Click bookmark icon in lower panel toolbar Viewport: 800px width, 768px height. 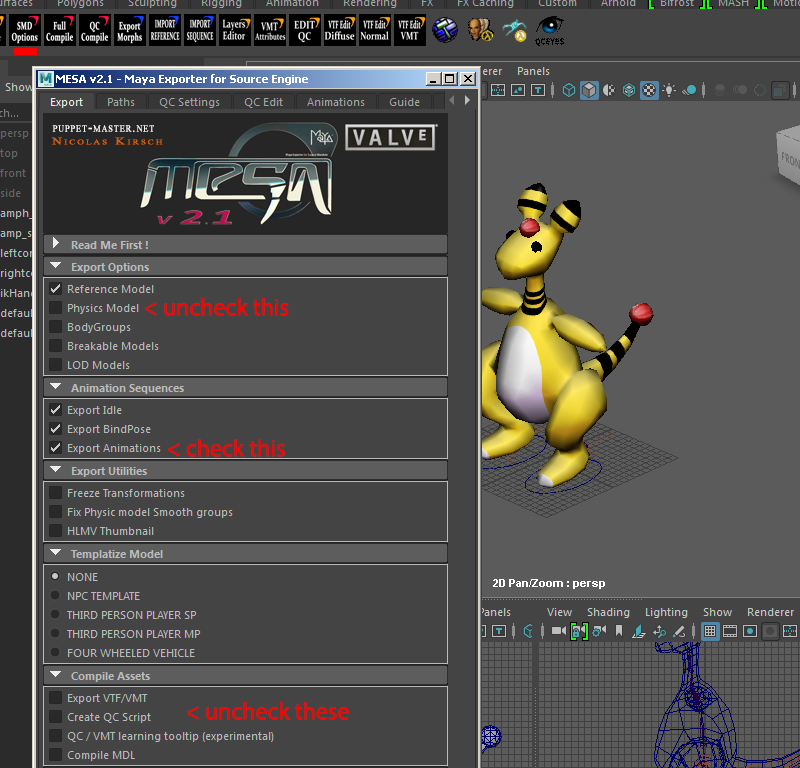tap(619, 631)
